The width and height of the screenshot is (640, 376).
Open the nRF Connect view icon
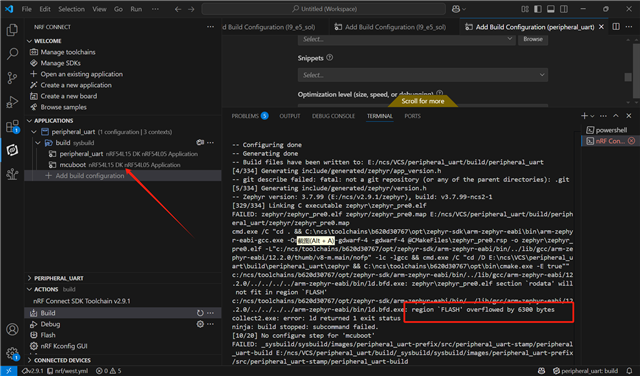pos(12,150)
